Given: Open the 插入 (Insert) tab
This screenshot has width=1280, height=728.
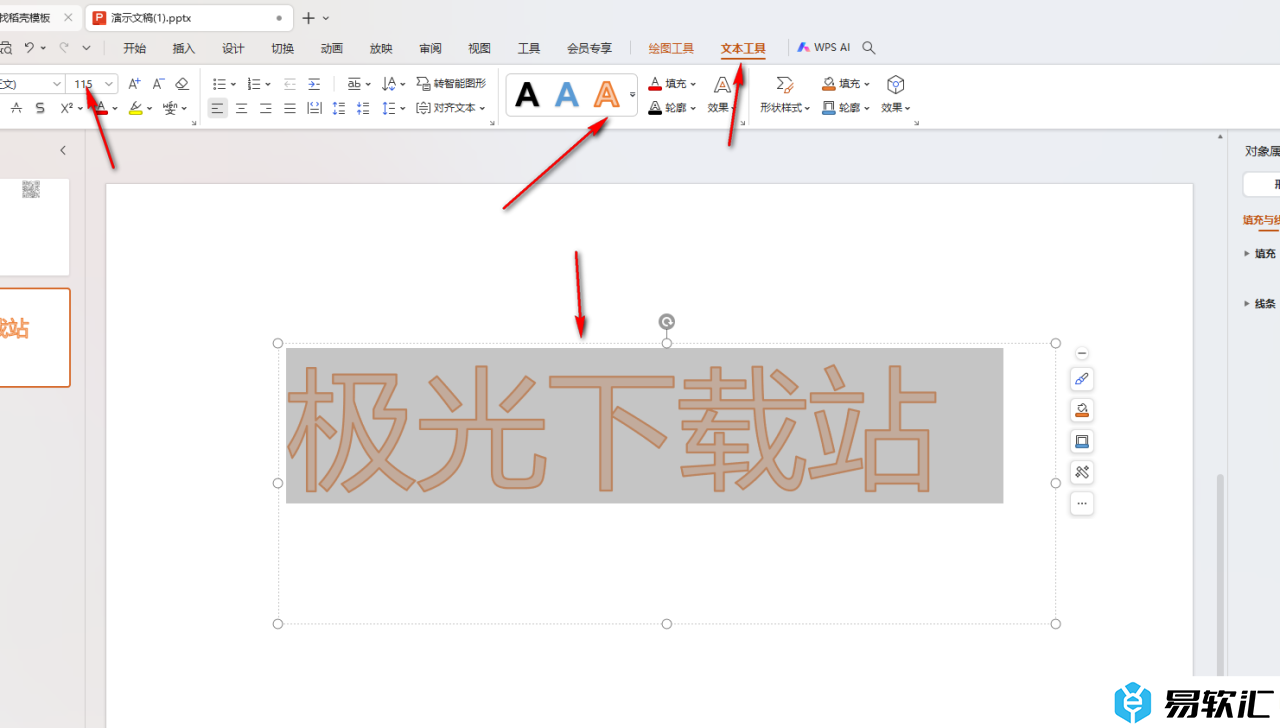Looking at the screenshot, I should [x=184, y=48].
